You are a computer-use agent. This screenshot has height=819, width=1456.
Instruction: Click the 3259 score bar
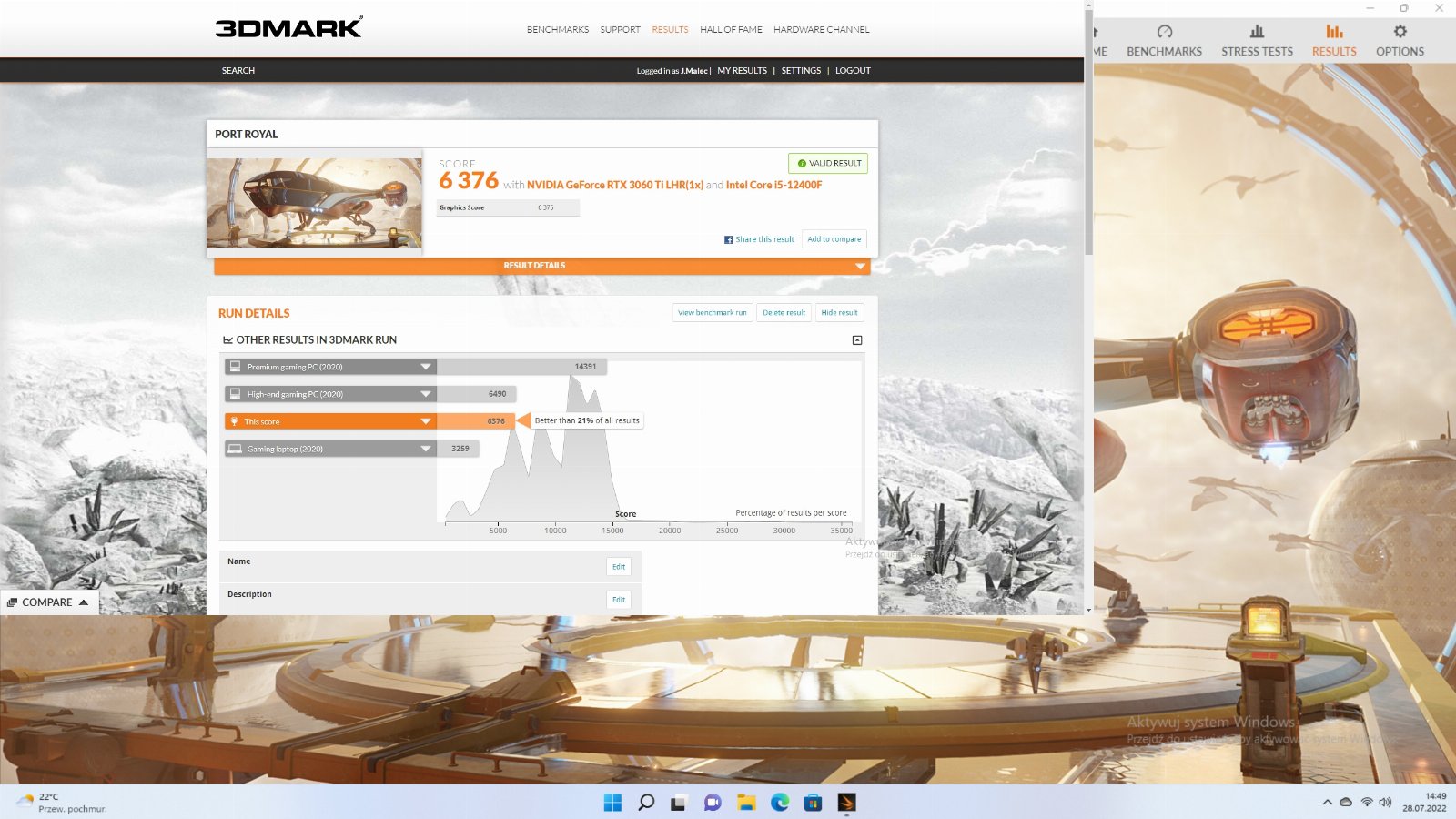coord(458,449)
